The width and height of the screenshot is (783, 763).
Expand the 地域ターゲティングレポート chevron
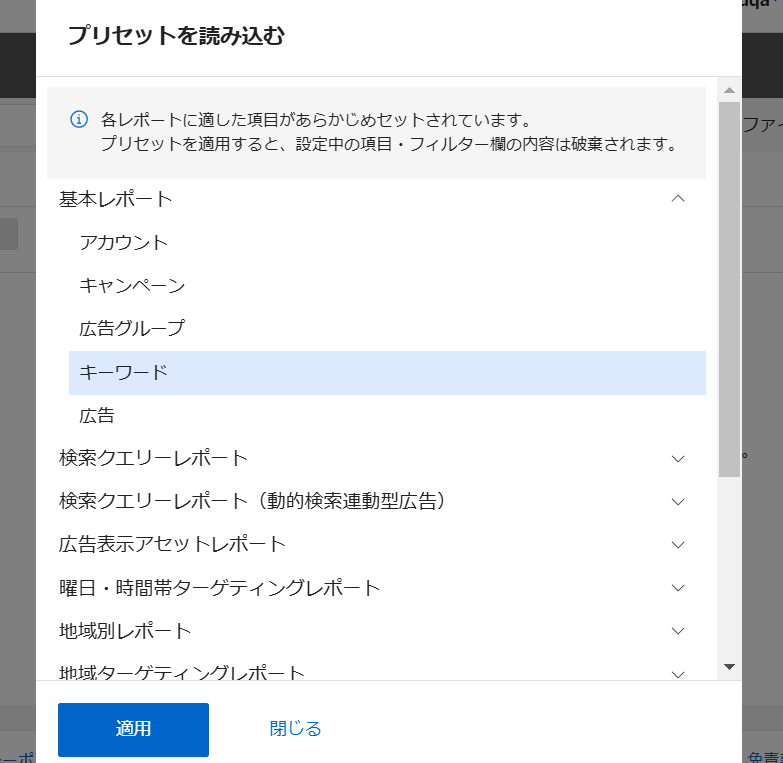click(678, 674)
